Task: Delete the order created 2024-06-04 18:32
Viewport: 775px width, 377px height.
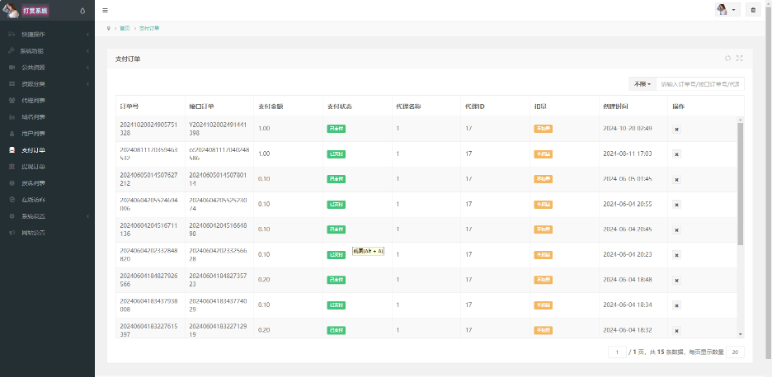Action: pos(677,331)
